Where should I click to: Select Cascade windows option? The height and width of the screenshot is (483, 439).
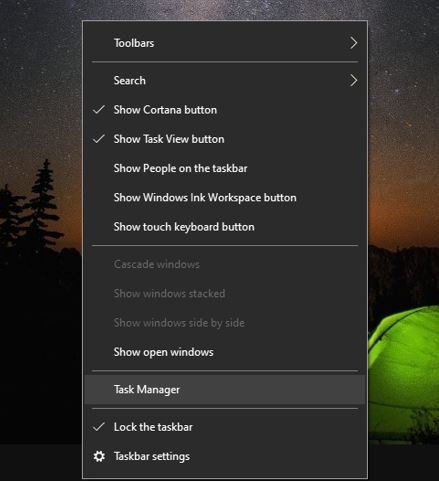(225, 264)
